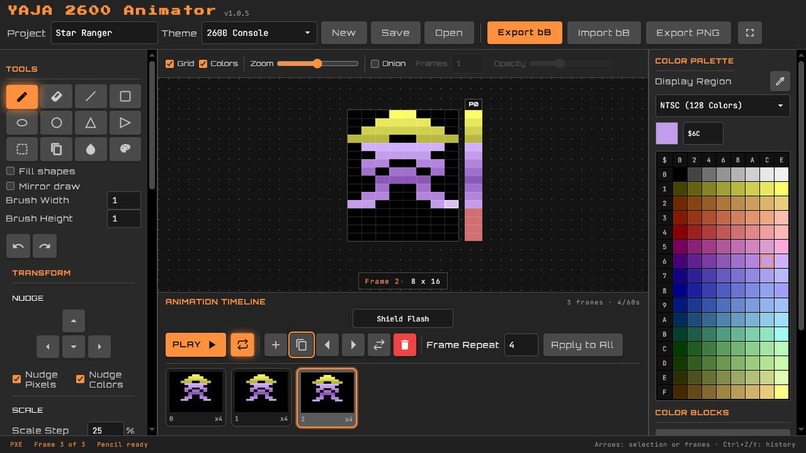Play the animation
The image size is (806, 453).
[195, 345]
